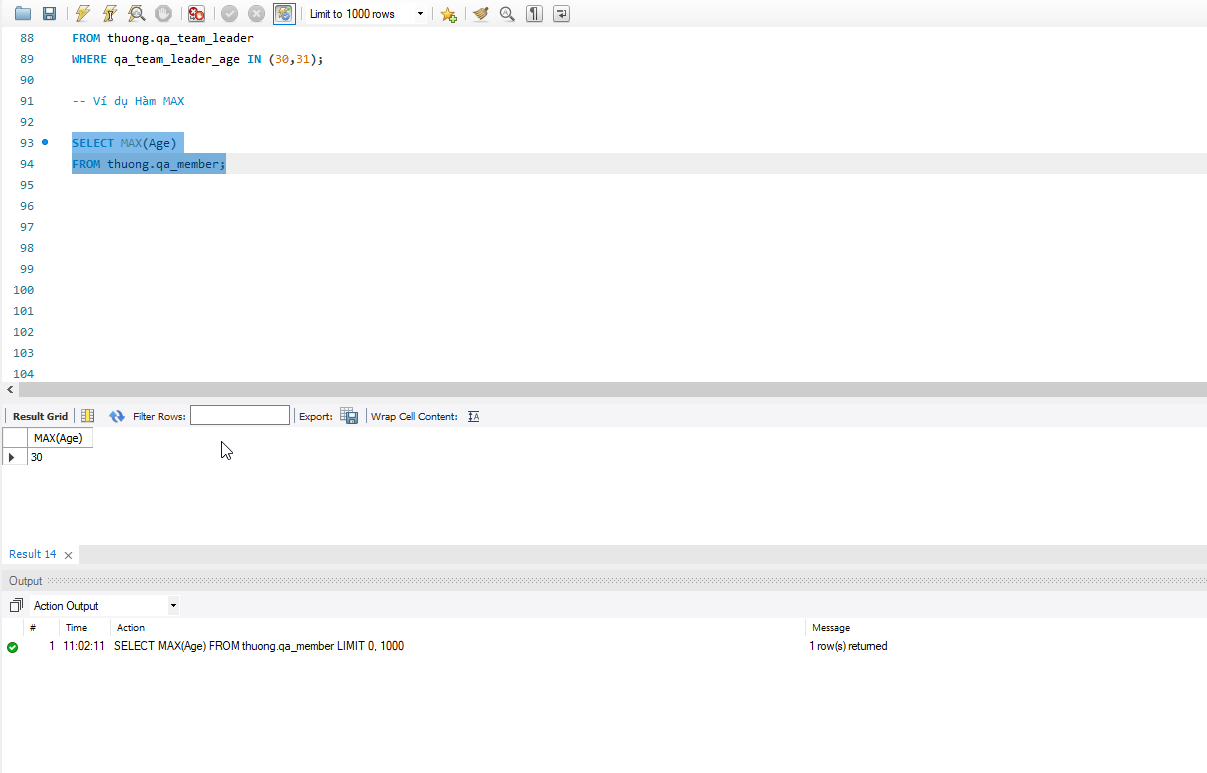The width and height of the screenshot is (1207, 773).
Task: Click the WHERE qa_team_leader_age line
Action: [x=198, y=59]
